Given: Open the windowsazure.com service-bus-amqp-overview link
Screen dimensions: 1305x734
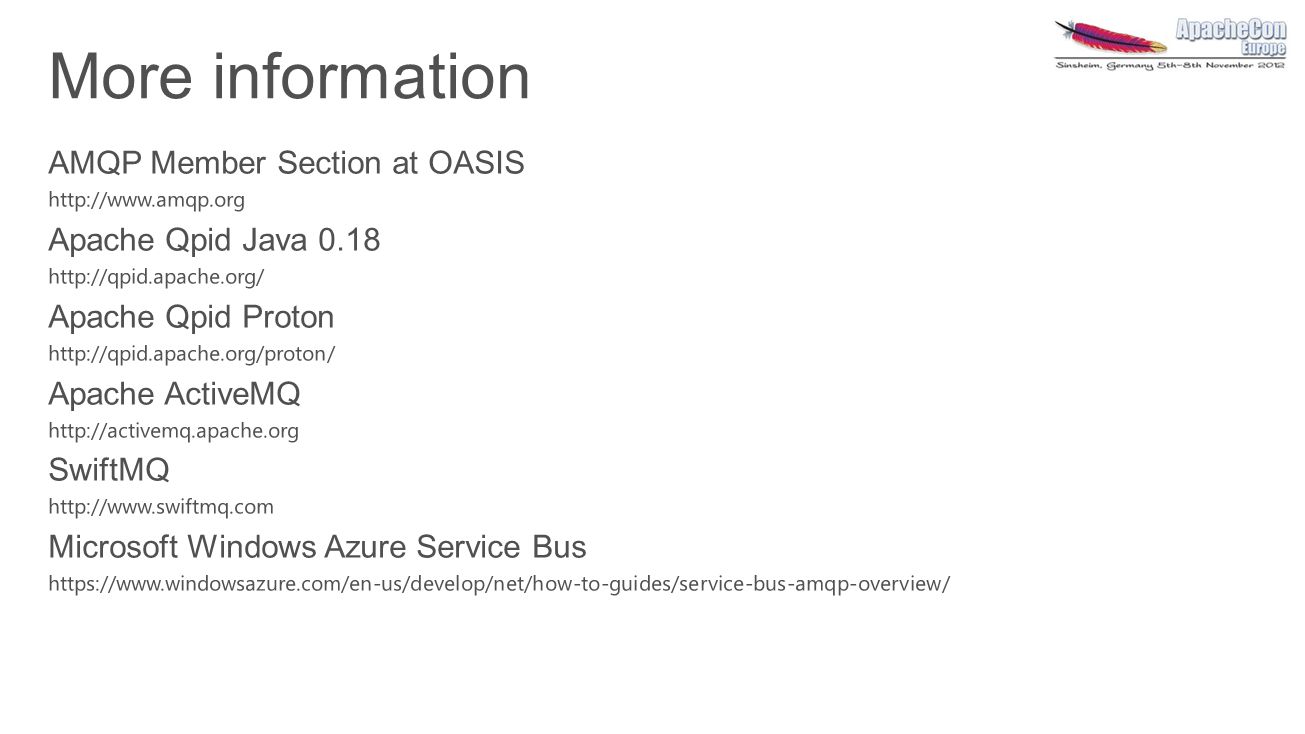Looking at the screenshot, I should 500,584.
